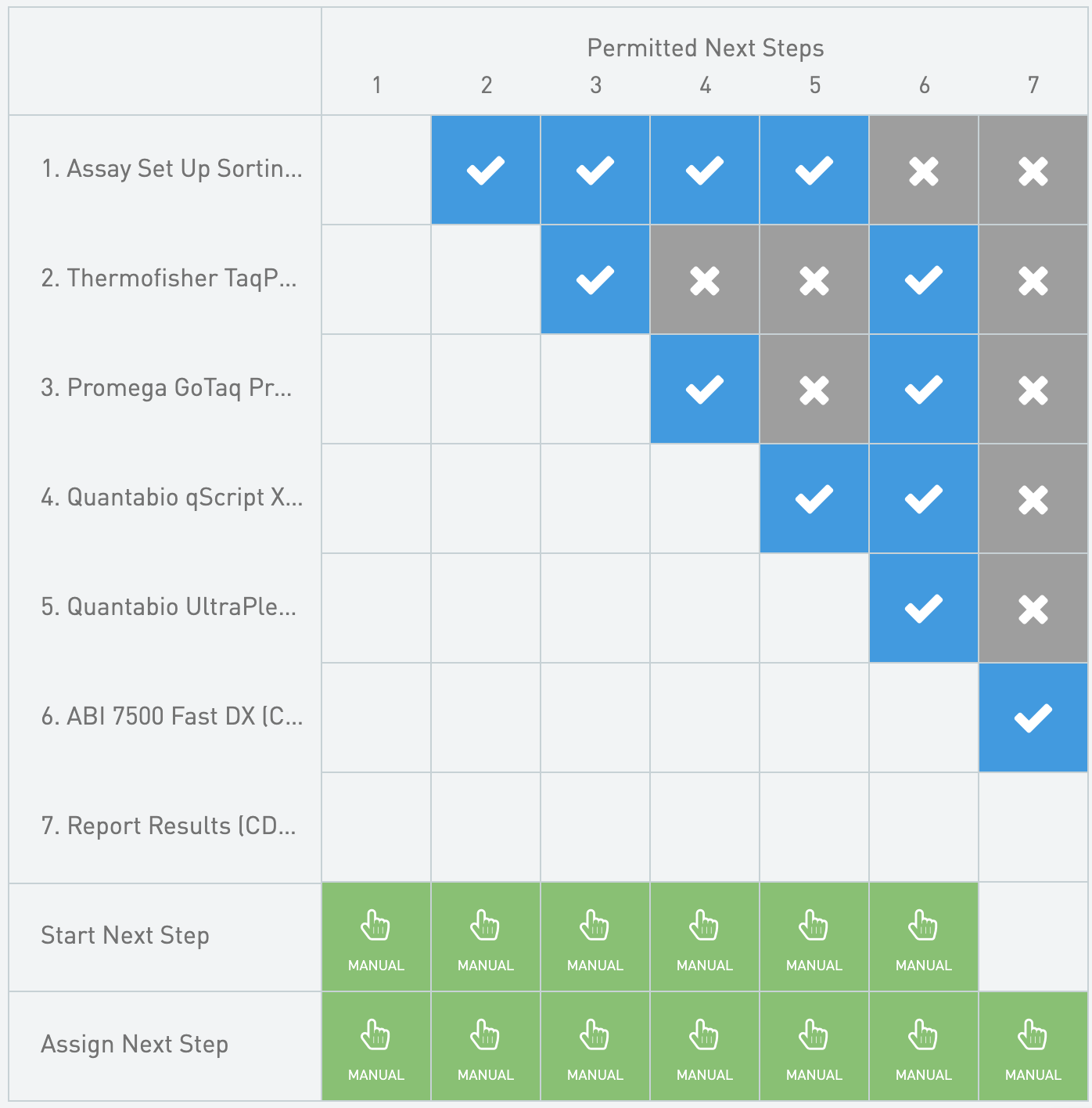Toggle the manual Assign Next Step for column 5

814,1046
